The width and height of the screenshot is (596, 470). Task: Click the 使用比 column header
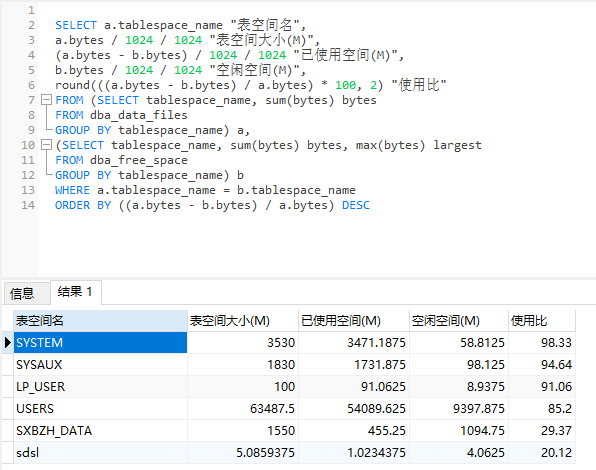coord(542,321)
